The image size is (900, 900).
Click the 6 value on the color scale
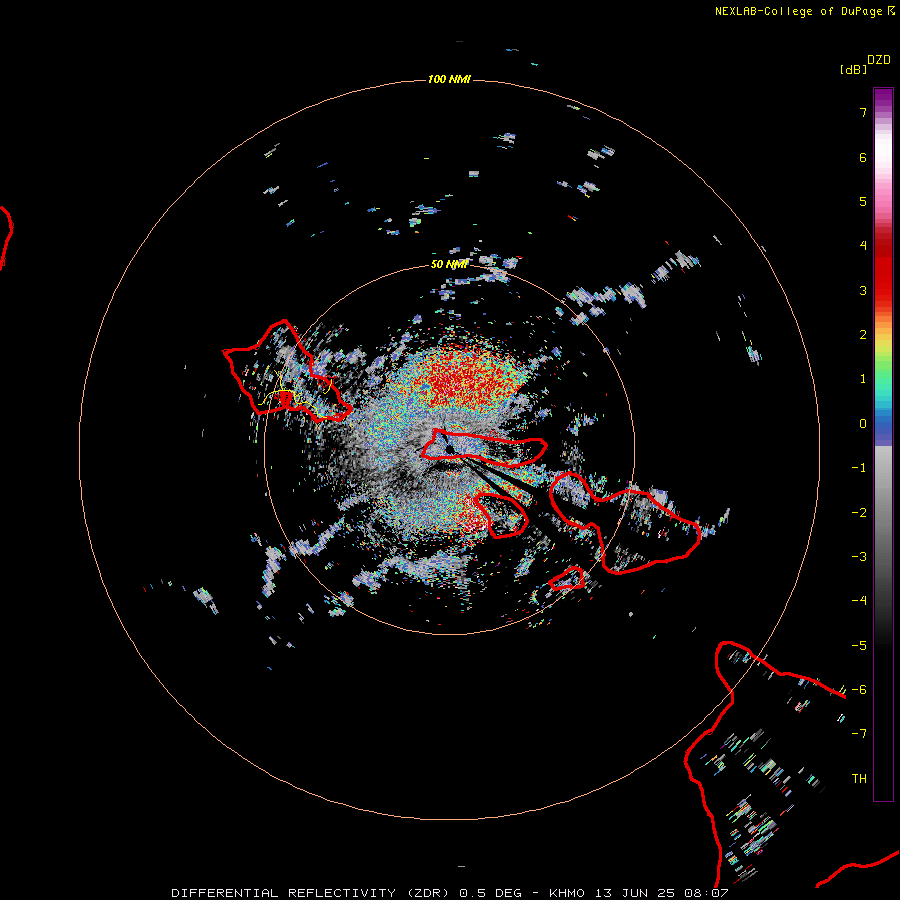(863, 157)
